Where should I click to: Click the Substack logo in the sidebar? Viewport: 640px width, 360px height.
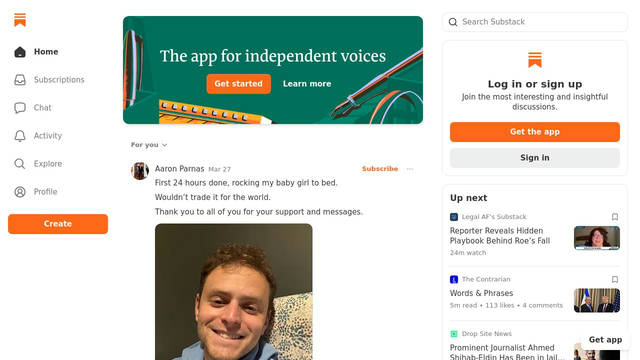[20, 20]
